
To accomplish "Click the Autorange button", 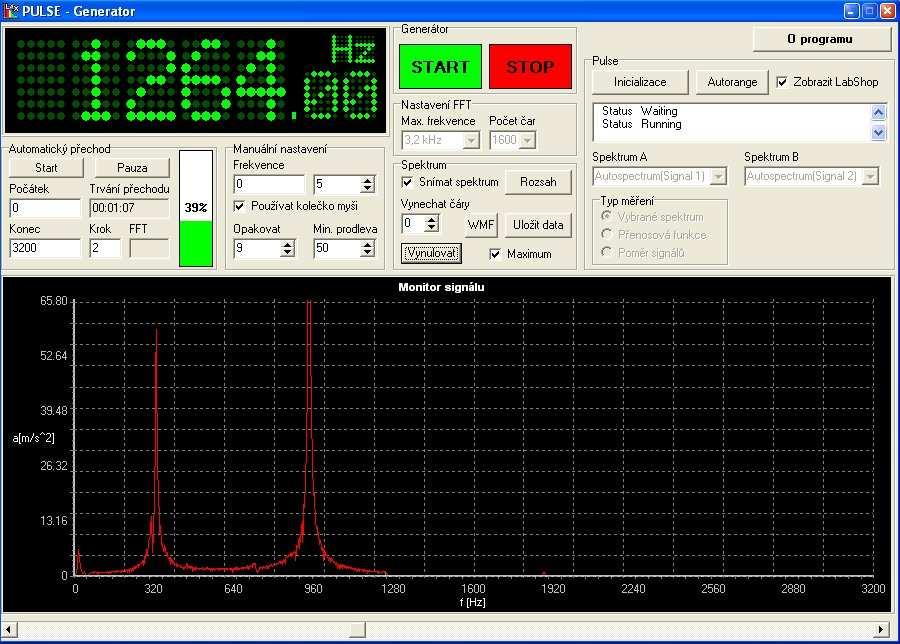I will coord(732,82).
